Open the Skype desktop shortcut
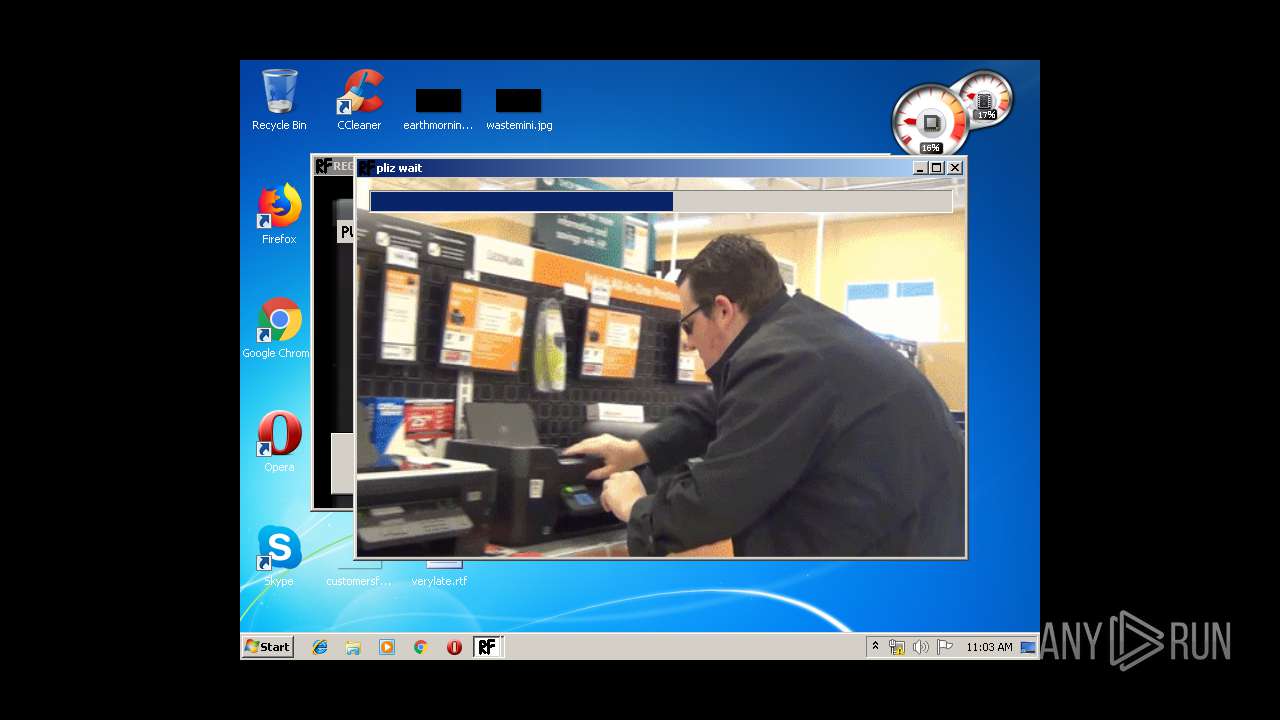 [279, 556]
